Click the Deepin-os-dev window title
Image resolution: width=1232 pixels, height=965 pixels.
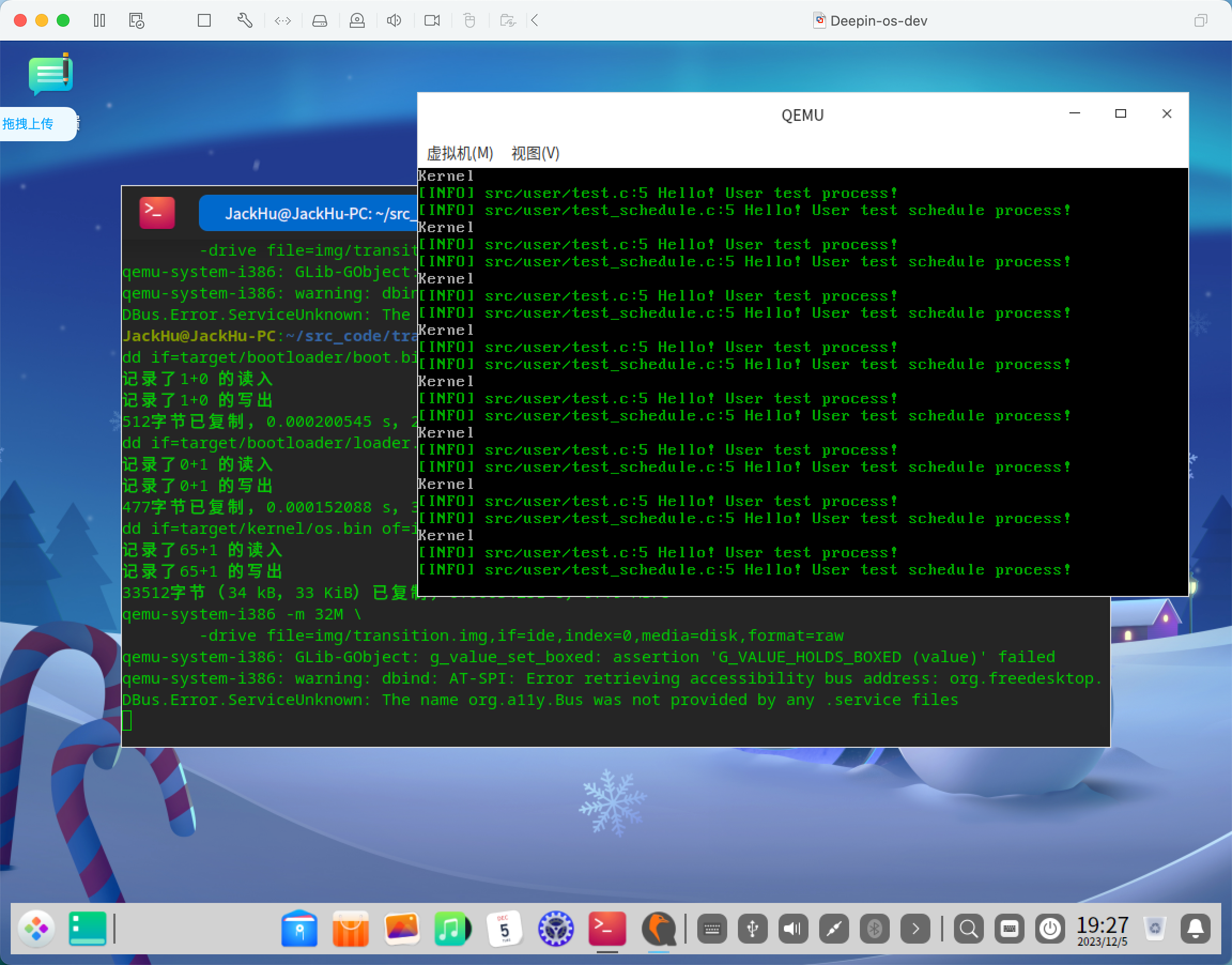pos(879,21)
